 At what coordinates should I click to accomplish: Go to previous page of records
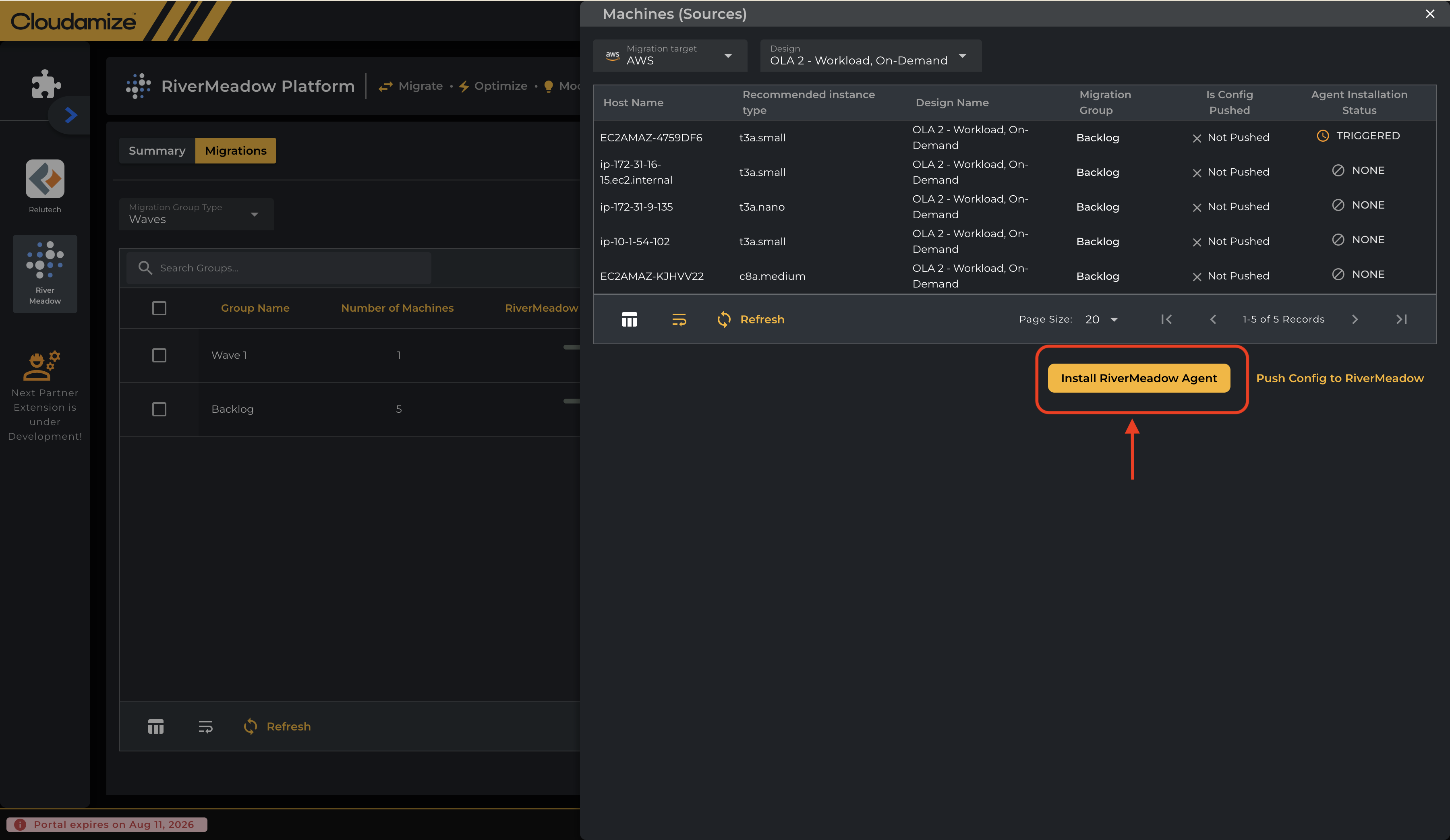coord(1213,319)
